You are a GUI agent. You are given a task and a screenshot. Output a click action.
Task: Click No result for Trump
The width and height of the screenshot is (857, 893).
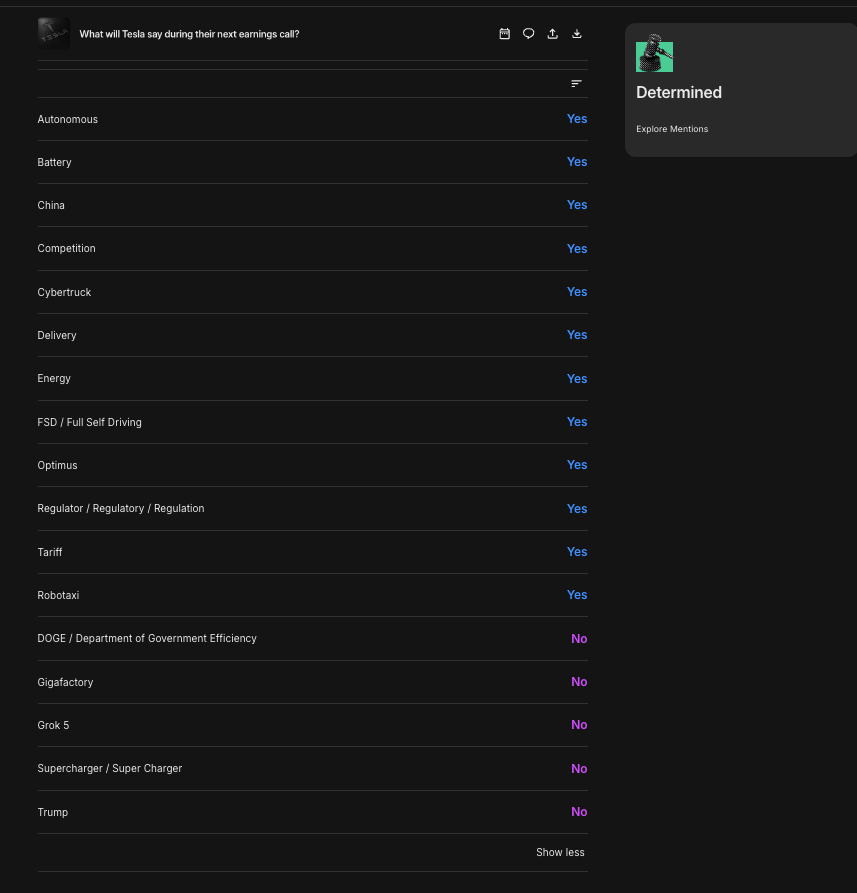(579, 812)
